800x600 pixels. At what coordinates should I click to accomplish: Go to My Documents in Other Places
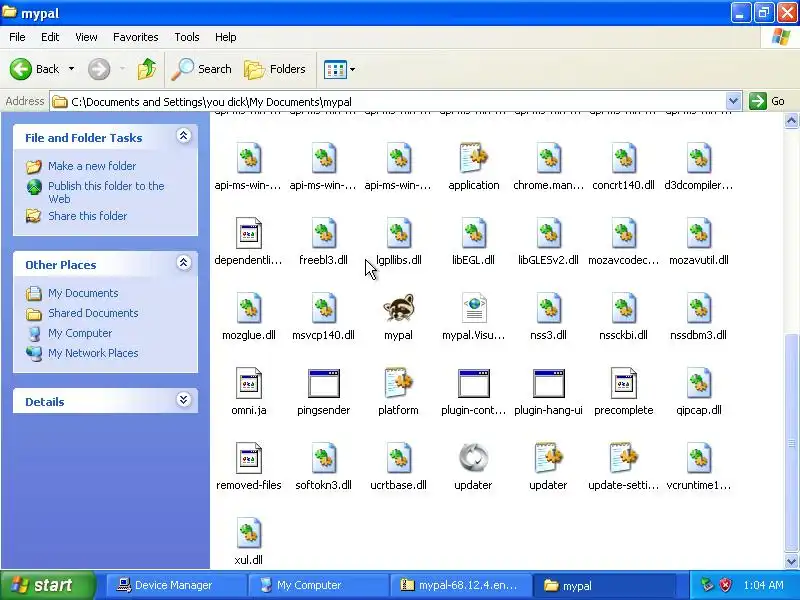point(83,293)
